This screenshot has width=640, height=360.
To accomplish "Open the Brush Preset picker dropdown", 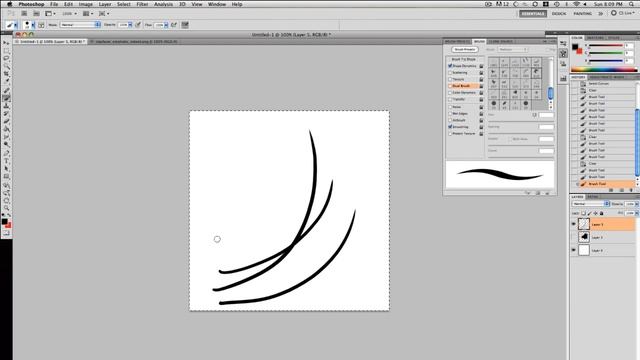I will click(33, 25).
